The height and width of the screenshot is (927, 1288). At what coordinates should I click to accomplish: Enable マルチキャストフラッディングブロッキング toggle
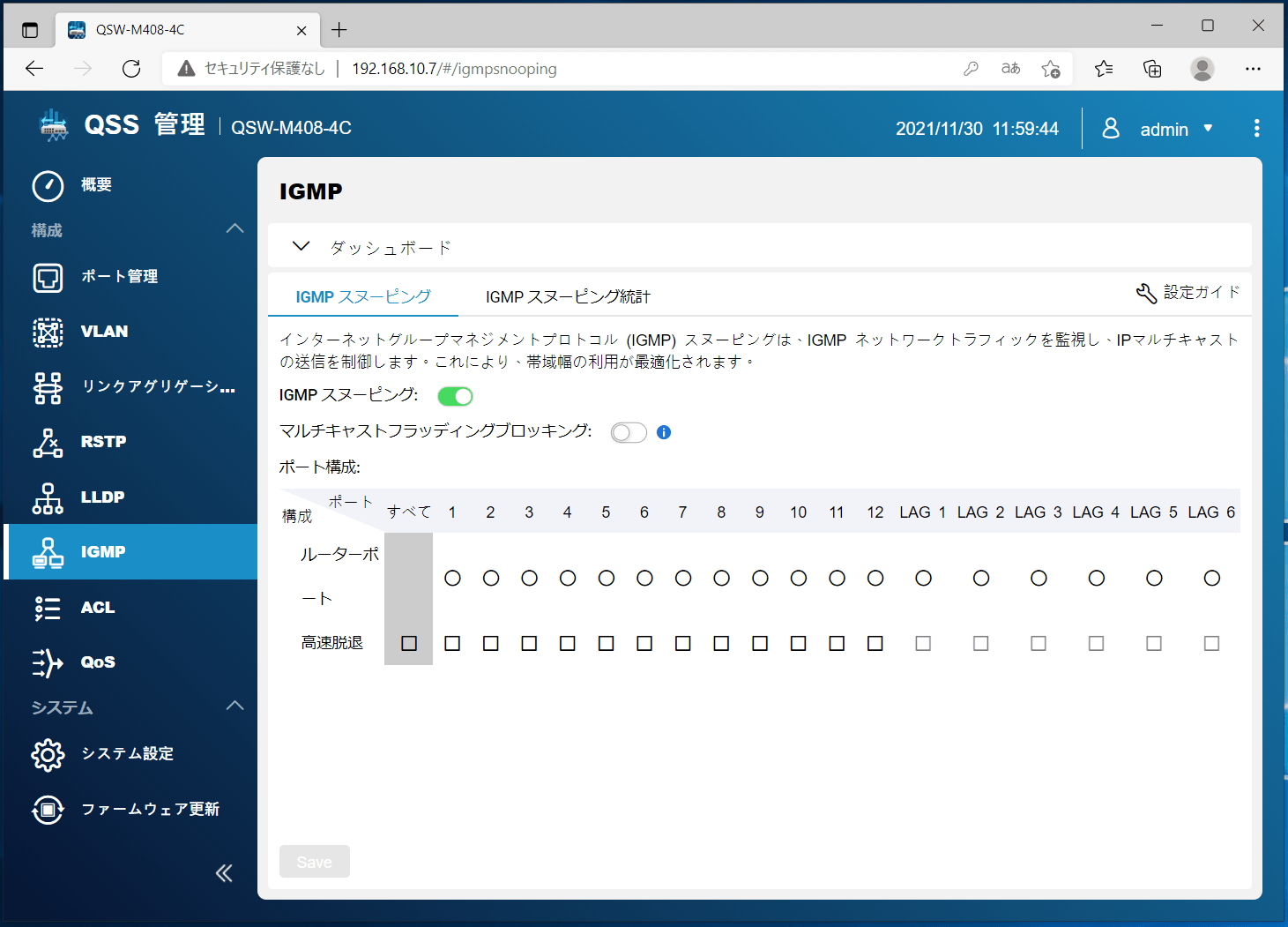[x=629, y=432]
